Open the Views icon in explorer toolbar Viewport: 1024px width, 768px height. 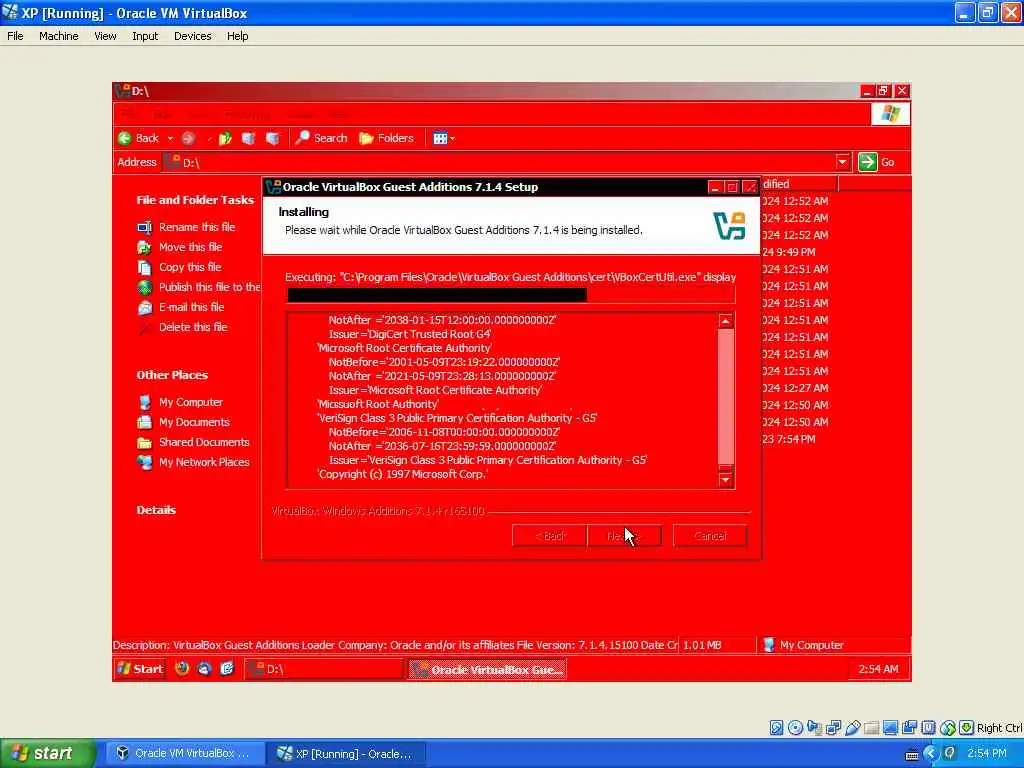[x=440, y=138]
